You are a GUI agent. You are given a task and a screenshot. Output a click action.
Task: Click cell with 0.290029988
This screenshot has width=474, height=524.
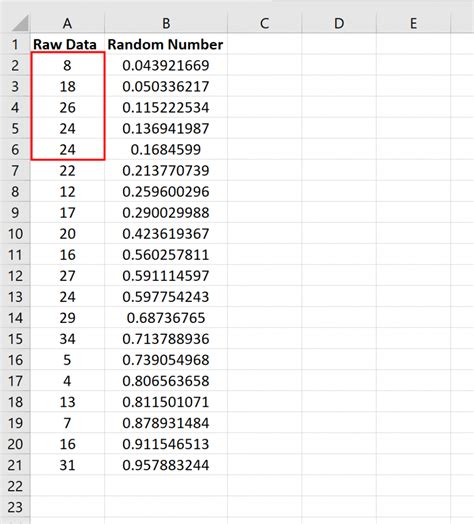click(166, 212)
